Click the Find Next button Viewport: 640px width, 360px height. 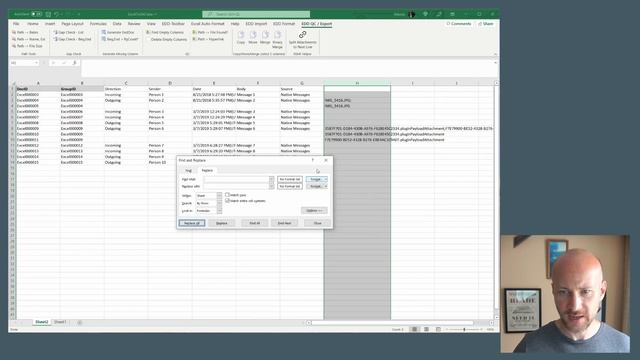click(284, 223)
